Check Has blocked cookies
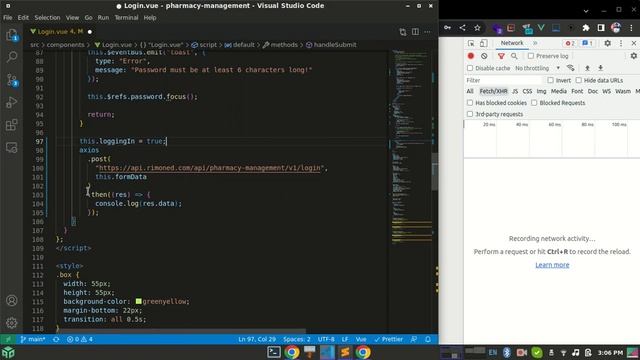Image resolution: width=640 pixels, height=360 pixels. (470, 103)
